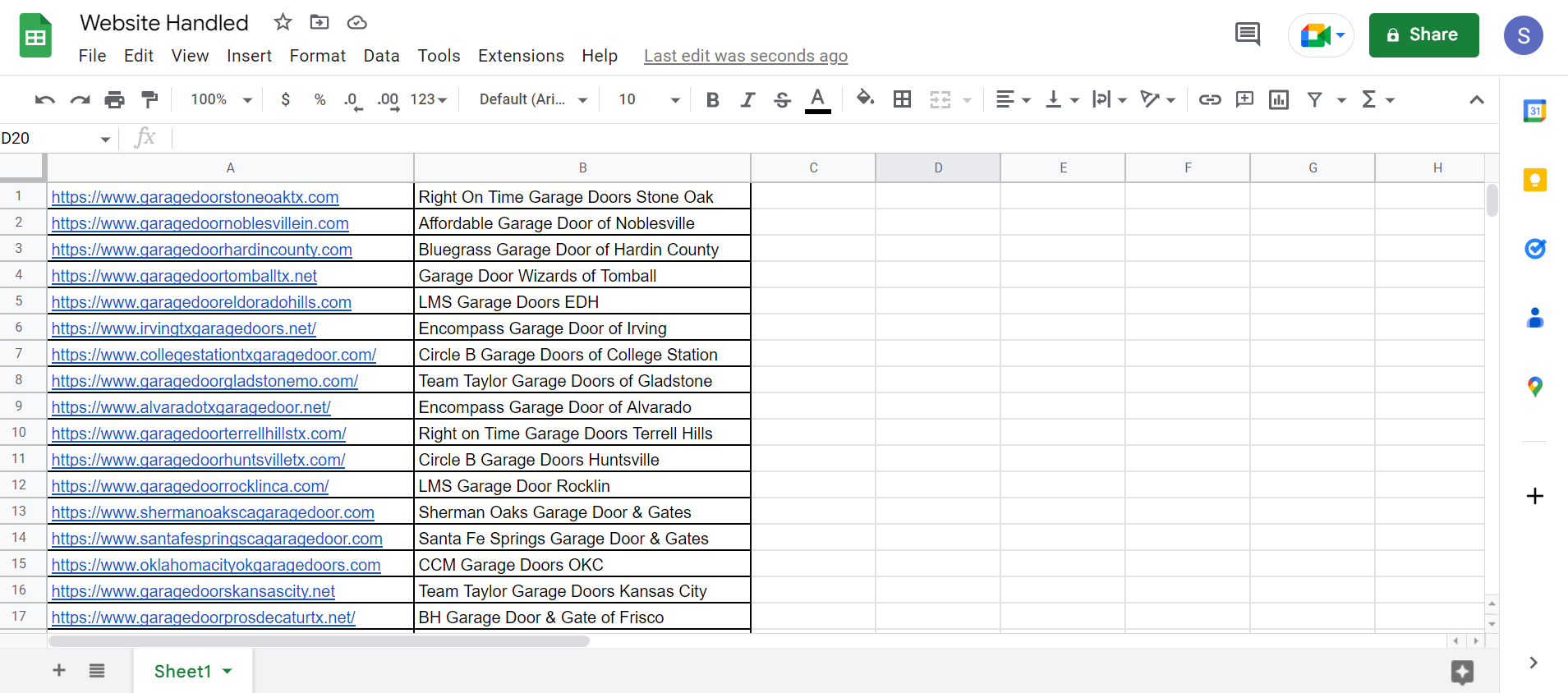
Task: Click the horizontal scrollbar thumb
Action: [319, 641]
